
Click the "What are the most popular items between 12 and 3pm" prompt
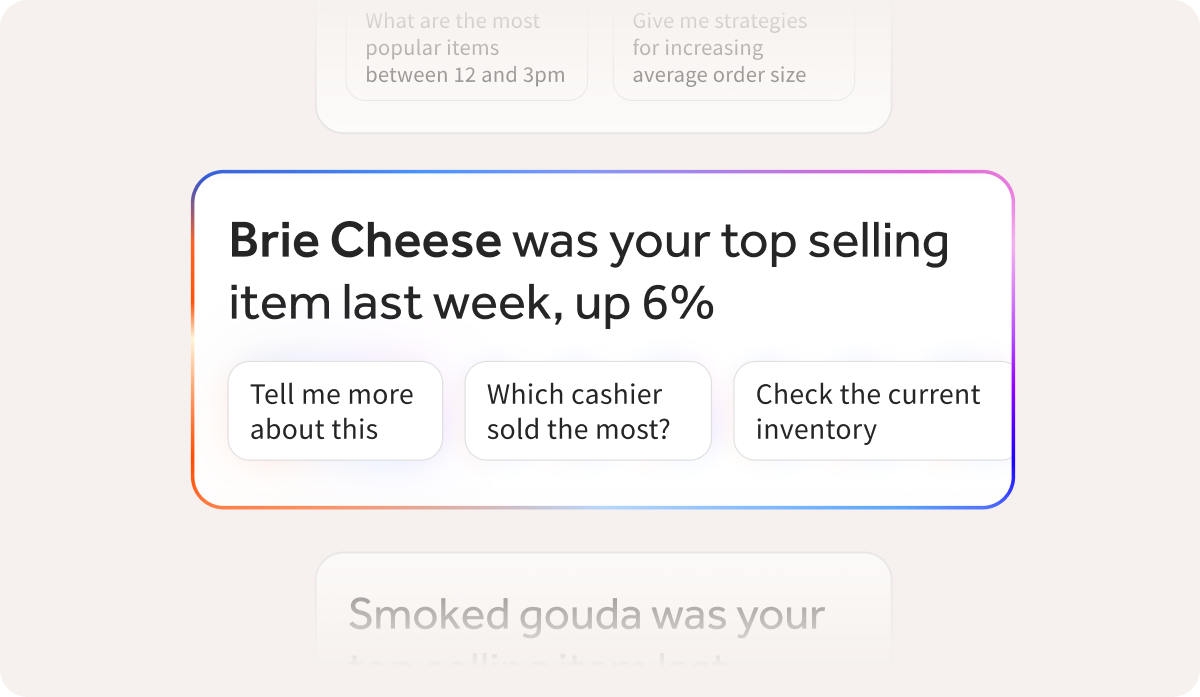click(466, 47)
